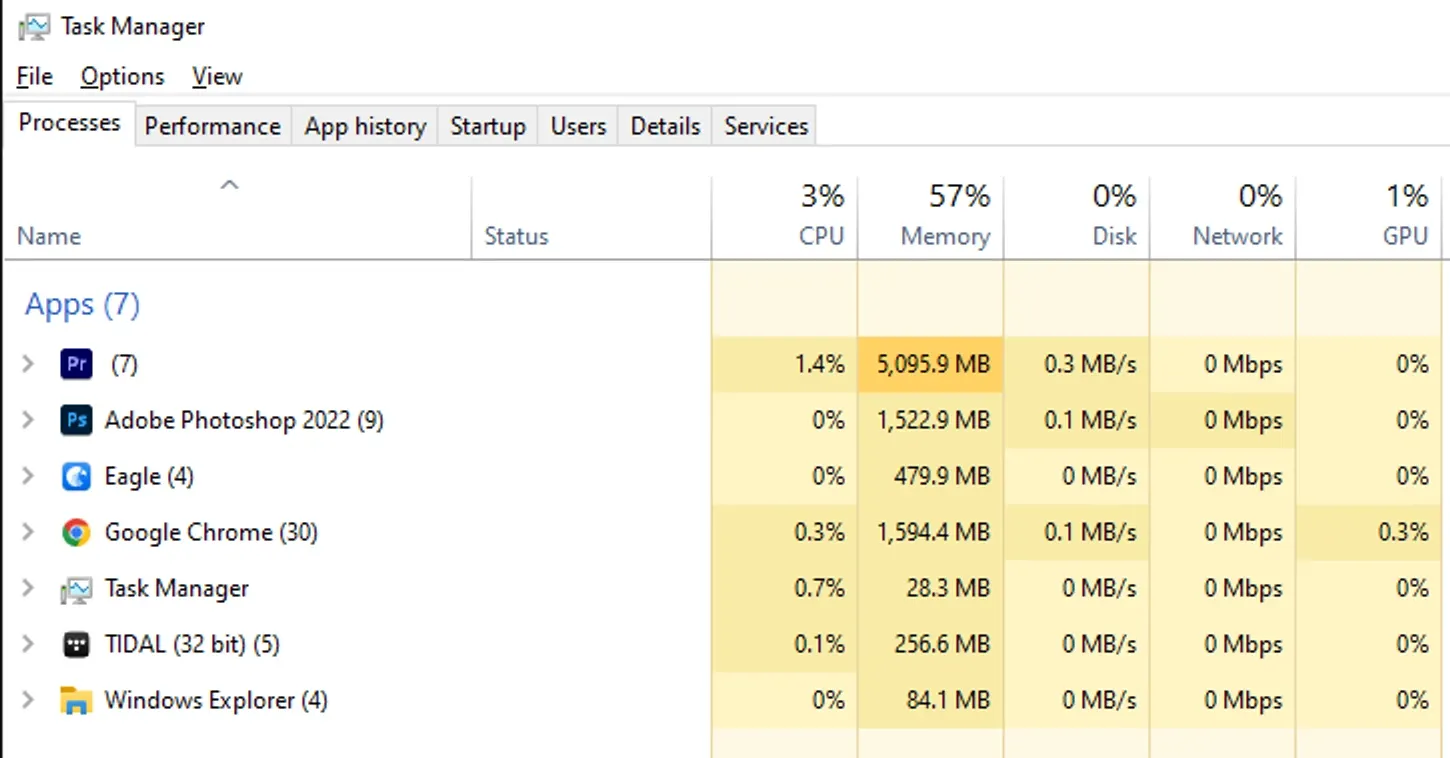Click the 256.6 MB memory value
This screenshot has width=1450, height=758.
pos(942,644)
